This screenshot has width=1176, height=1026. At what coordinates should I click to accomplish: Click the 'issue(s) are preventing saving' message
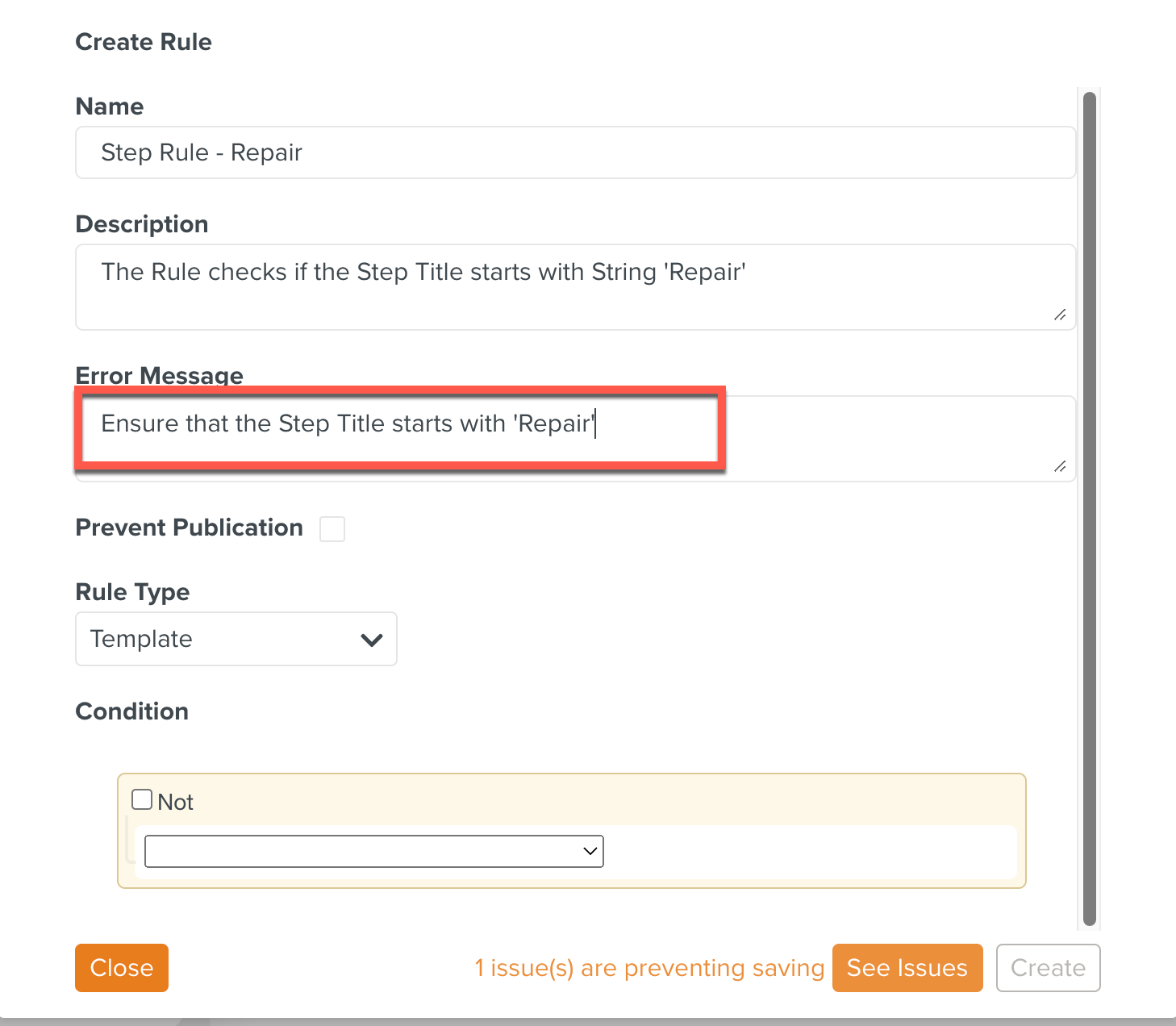(x=649, y=968)
